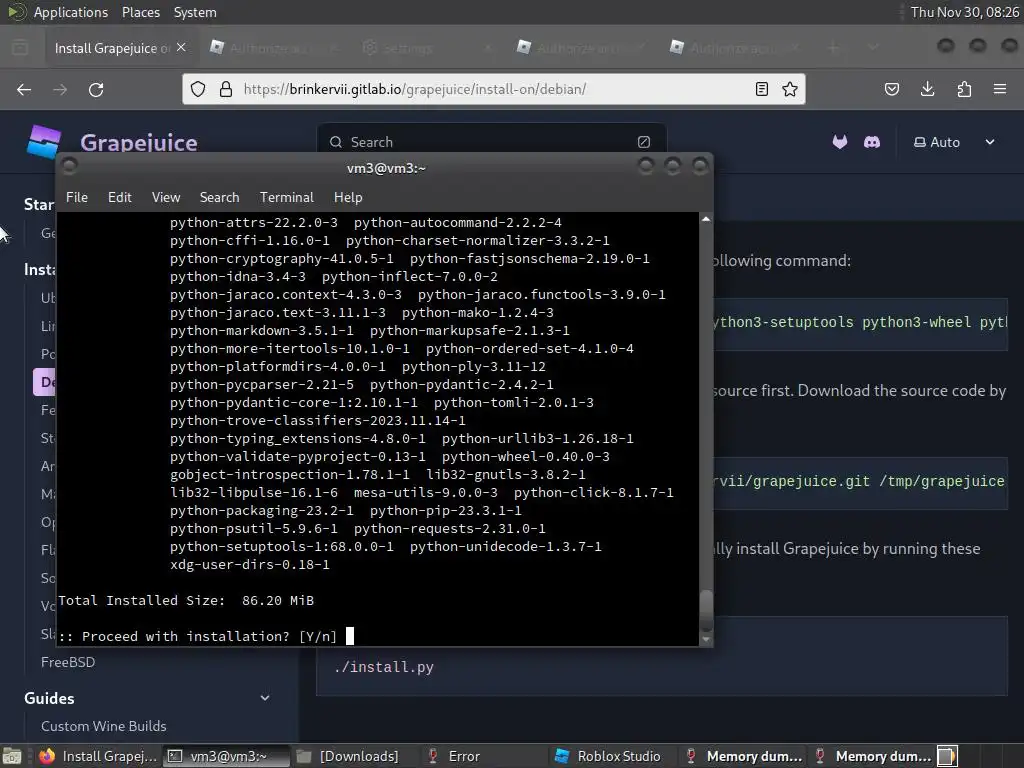Open the terminal File menu
The height and width of the screenshot is (768, 1024).
pos(76,197)
